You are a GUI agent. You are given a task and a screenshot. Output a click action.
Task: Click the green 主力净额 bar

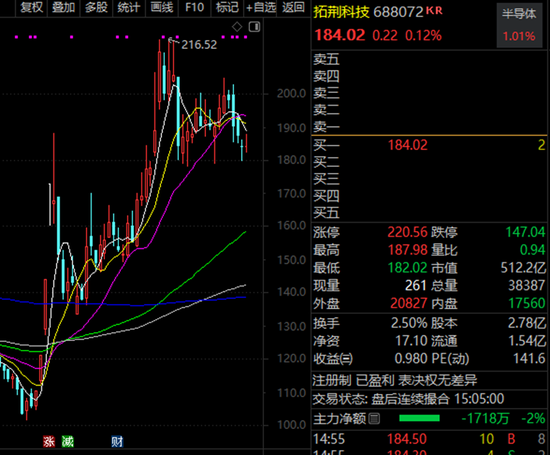(419, 418)
